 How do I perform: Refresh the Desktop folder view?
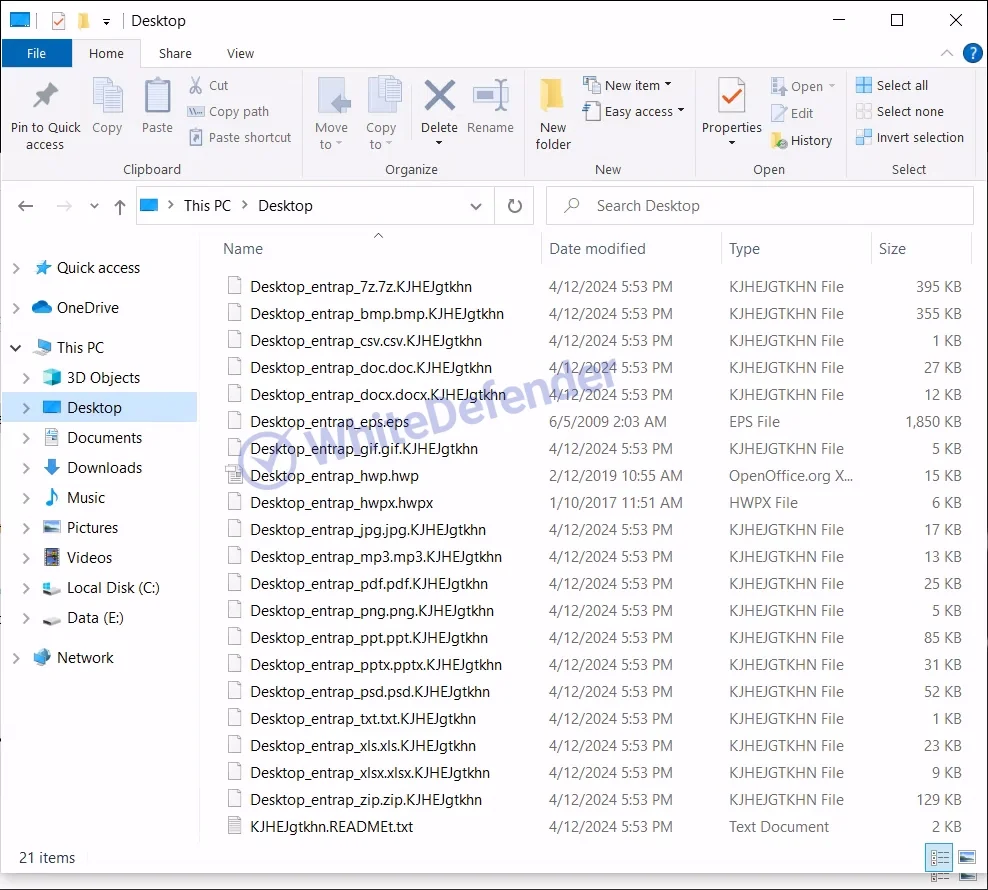tap(514, 206)
